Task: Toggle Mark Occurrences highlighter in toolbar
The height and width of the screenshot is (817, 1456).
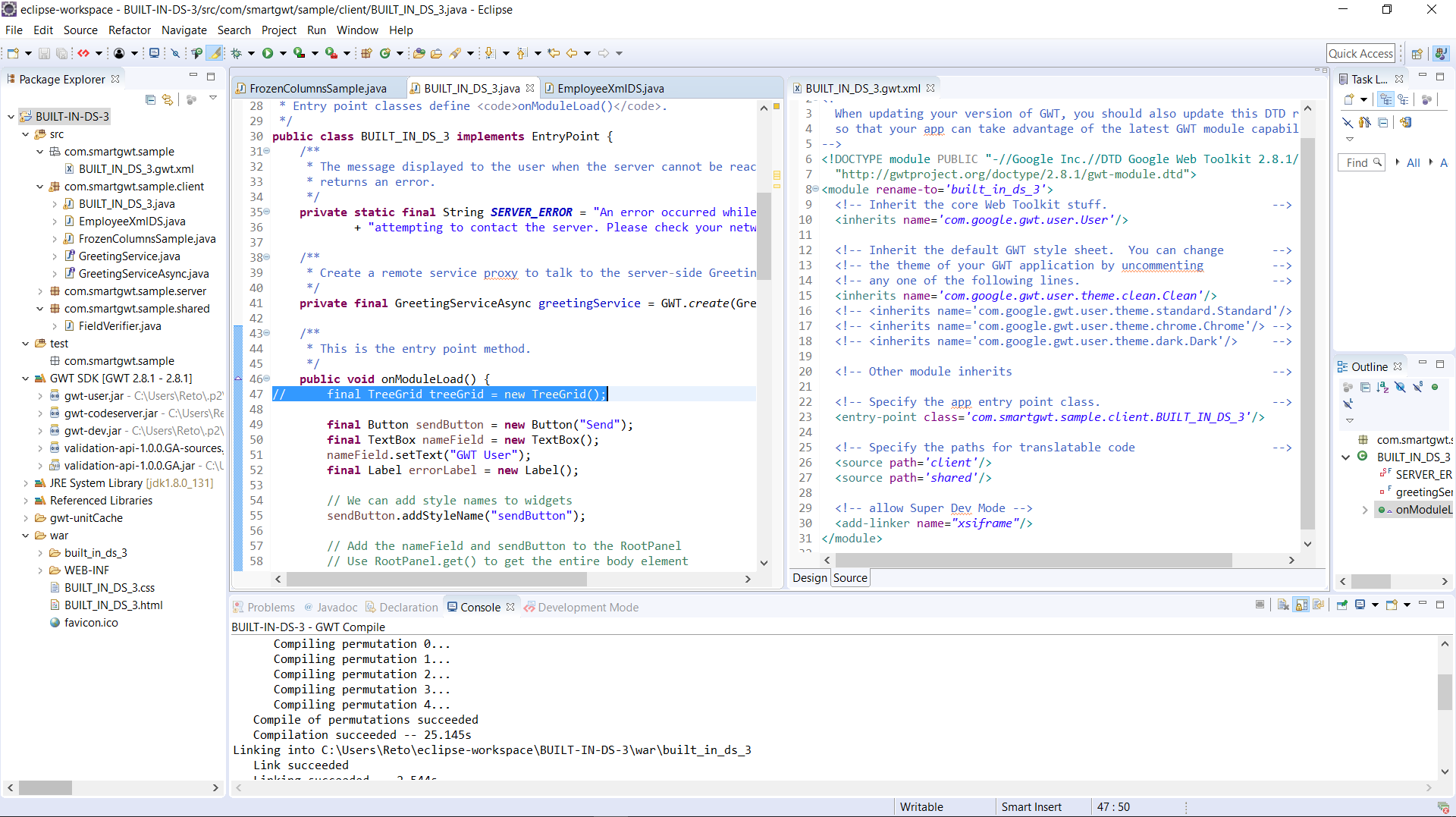Action: pyautogui.click(x=216, y=53)
